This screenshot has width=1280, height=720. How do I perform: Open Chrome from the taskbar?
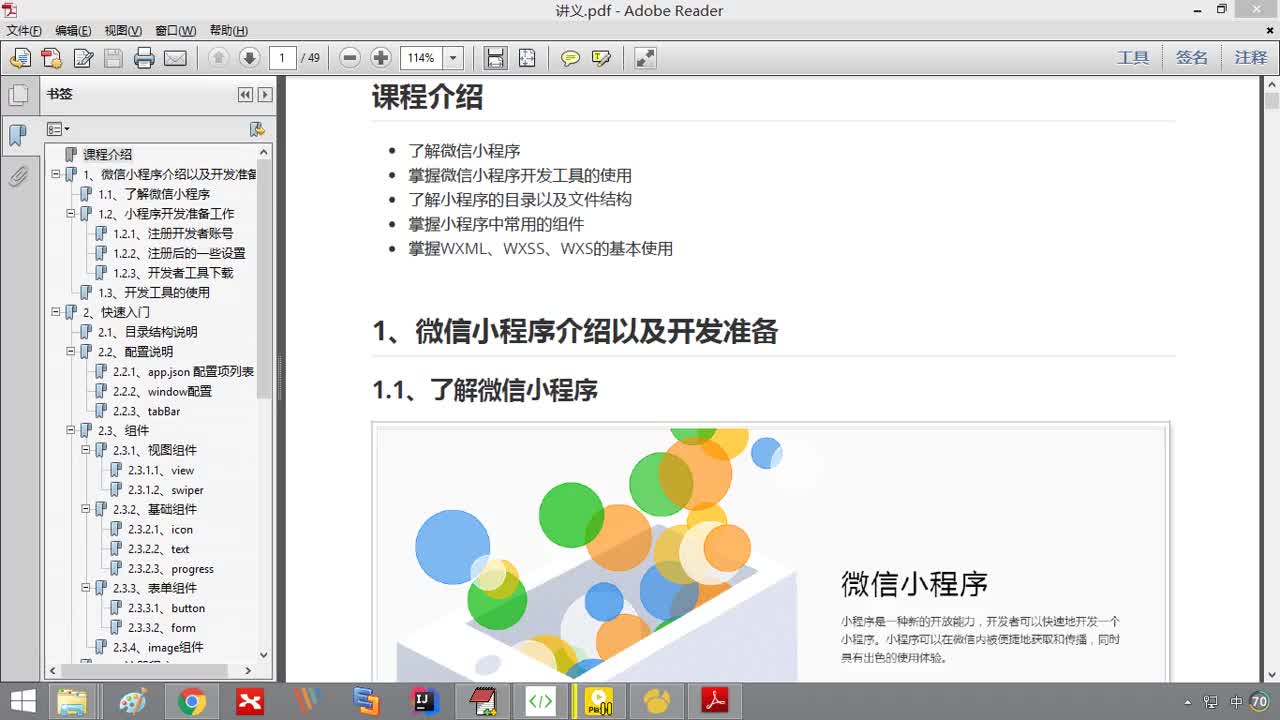click(191, 702)
